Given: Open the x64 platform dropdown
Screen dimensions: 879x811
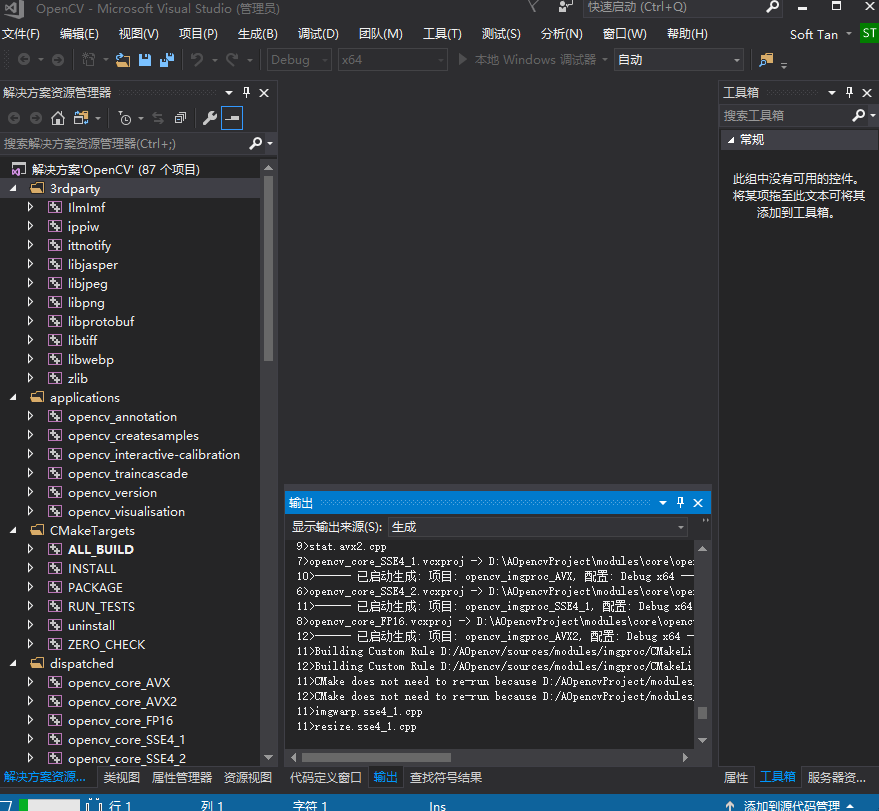Looking at the screenshot, I should pos(392,59).
